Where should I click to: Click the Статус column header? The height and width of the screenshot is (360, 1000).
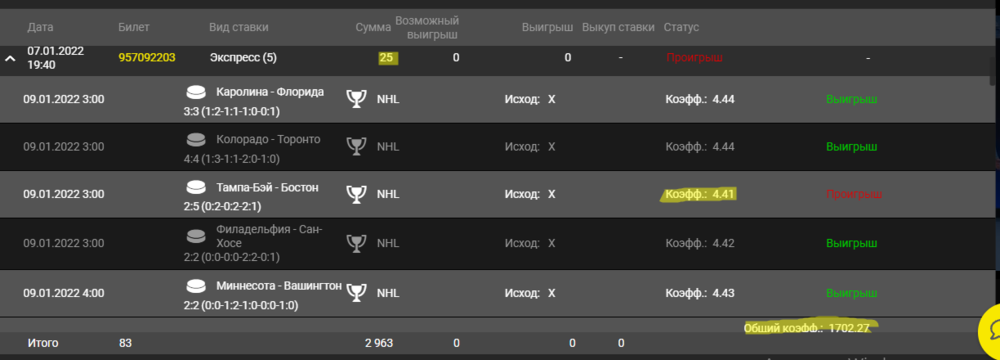[x=681, y=27]
